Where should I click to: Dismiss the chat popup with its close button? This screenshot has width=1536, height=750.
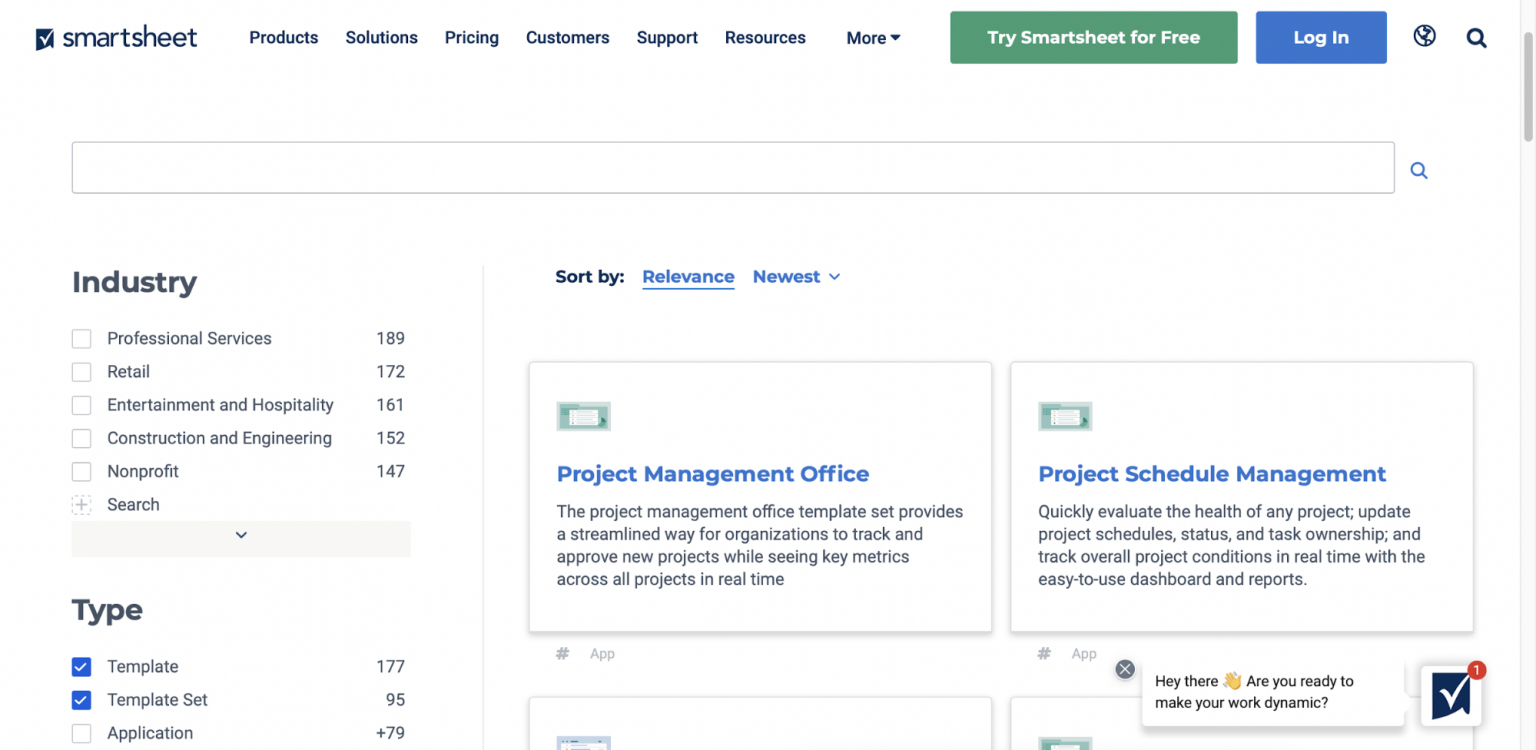[1124, 669]
